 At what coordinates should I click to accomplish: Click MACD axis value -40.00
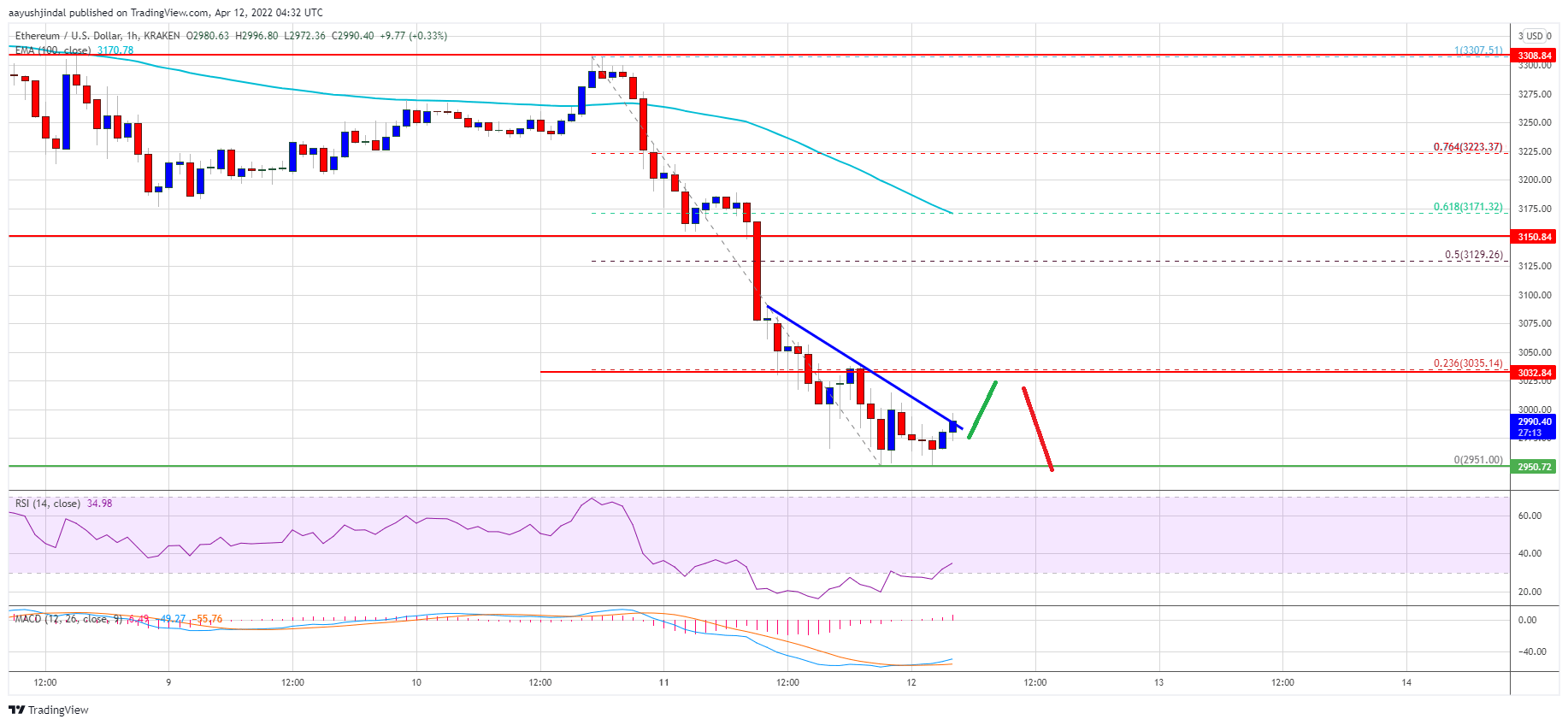coord(1531,651)
